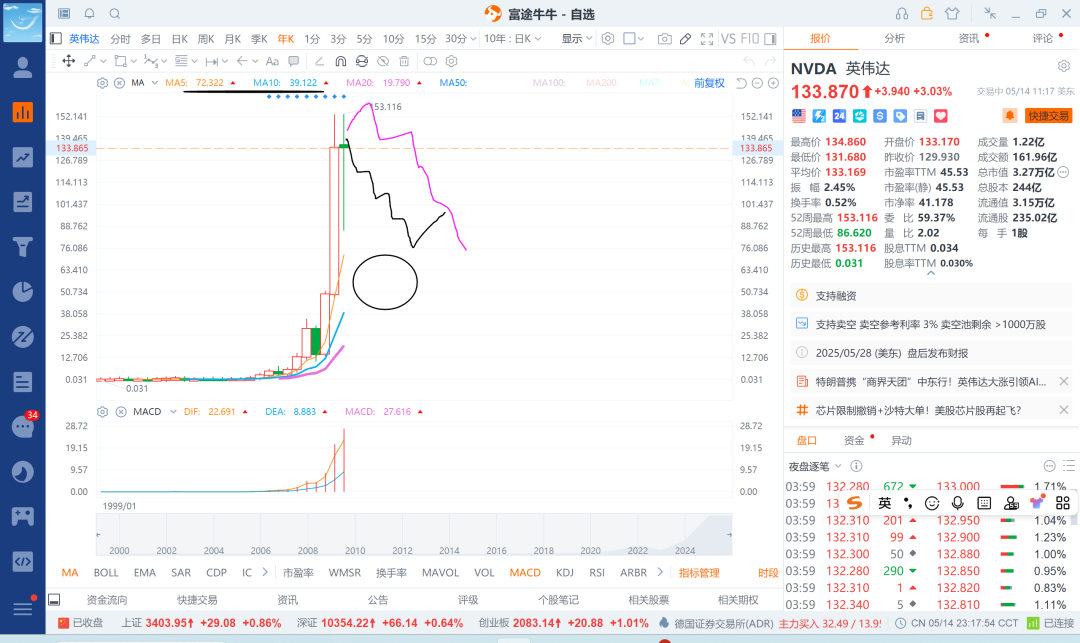Viewport: 1080px width, 643px height.
Task: Open the search magnifier in title bar
Action: tap(115, 14)
